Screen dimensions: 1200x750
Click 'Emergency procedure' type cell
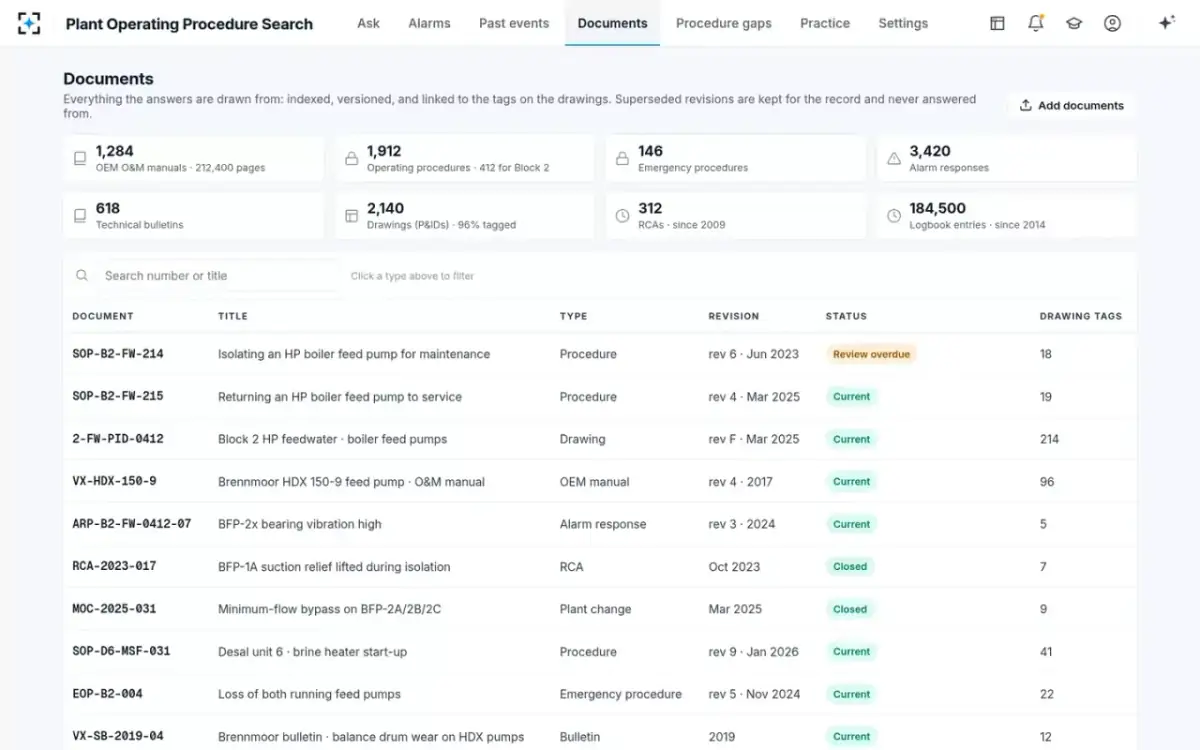pos(621,694)
